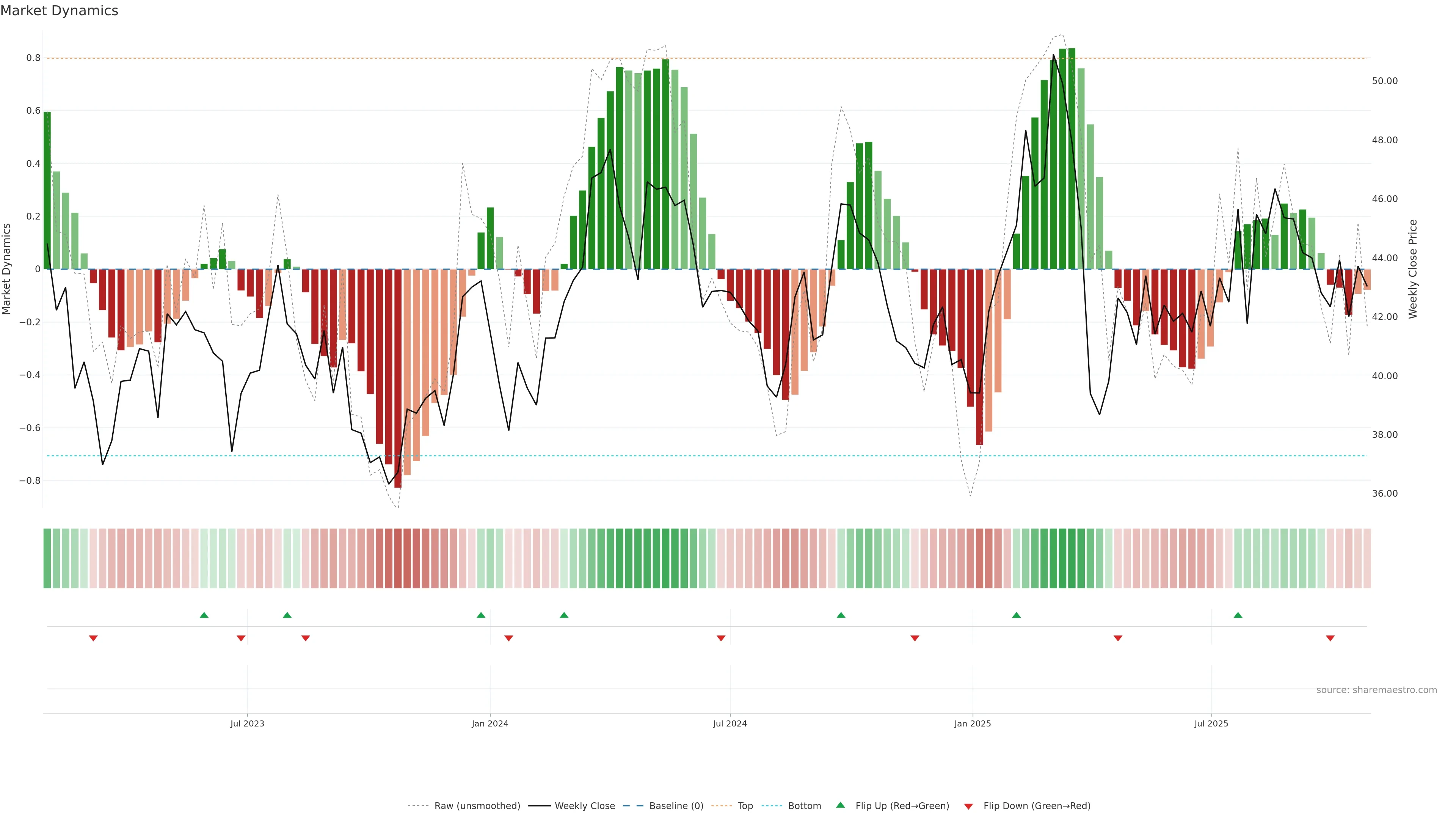Click the Market Dynamics chart title

click(60, 11)
